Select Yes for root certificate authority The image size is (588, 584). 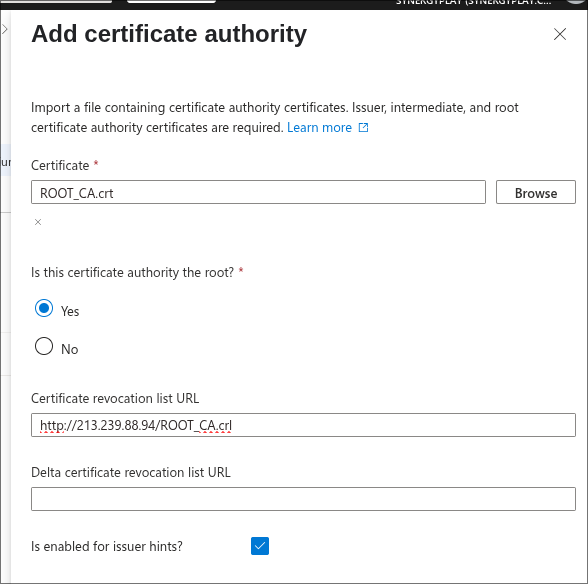44,308
